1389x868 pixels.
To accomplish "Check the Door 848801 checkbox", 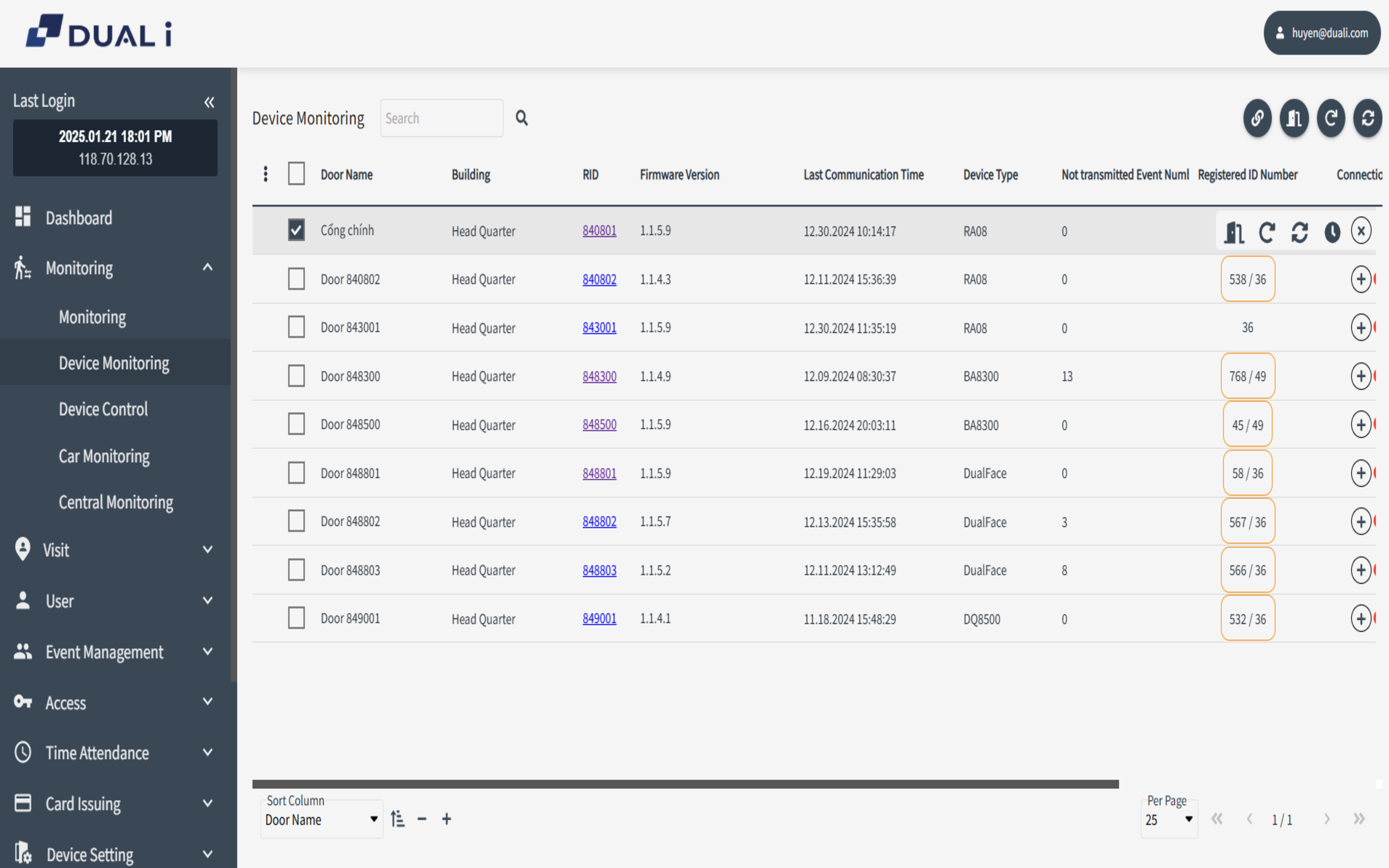I will click(296, 473).
